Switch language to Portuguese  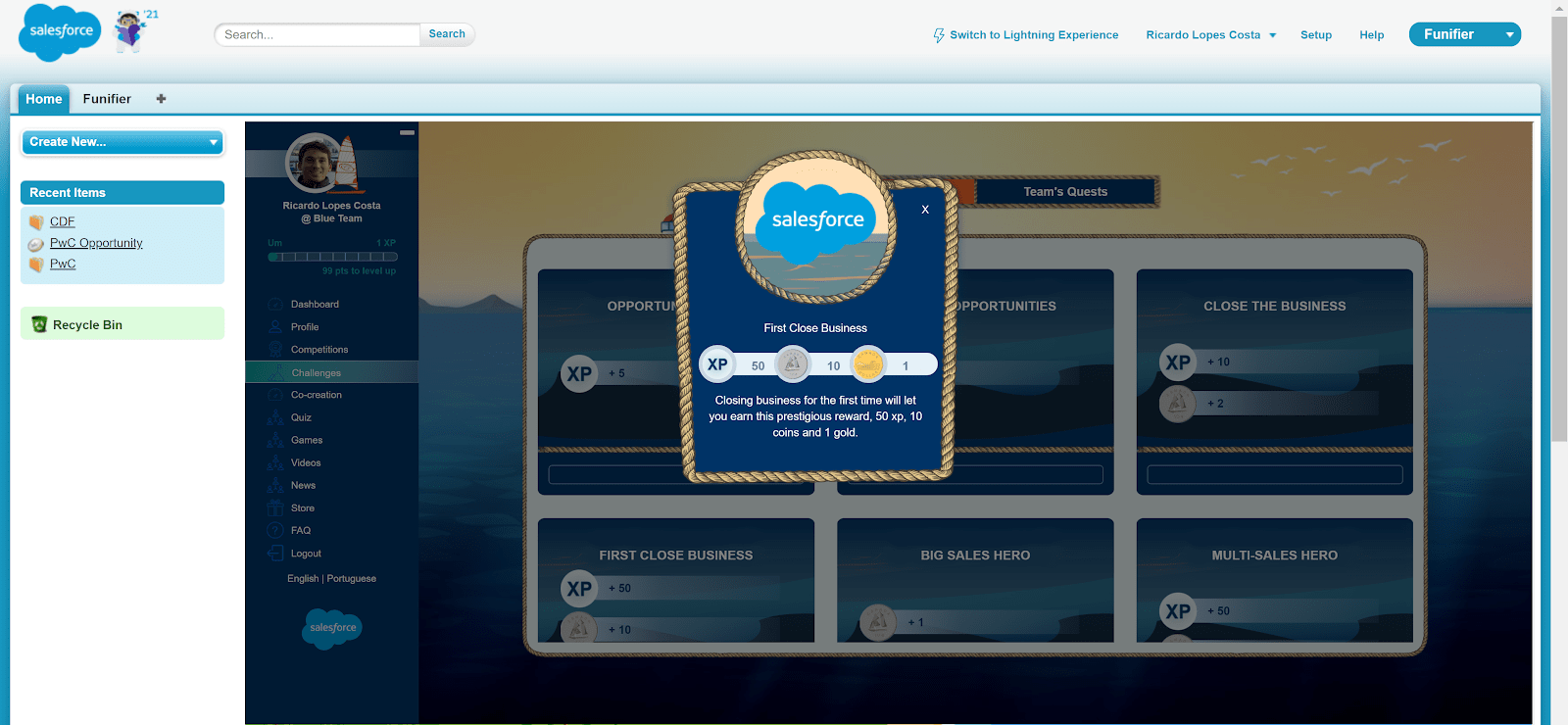pyautogui.click(x=351, y=579)
